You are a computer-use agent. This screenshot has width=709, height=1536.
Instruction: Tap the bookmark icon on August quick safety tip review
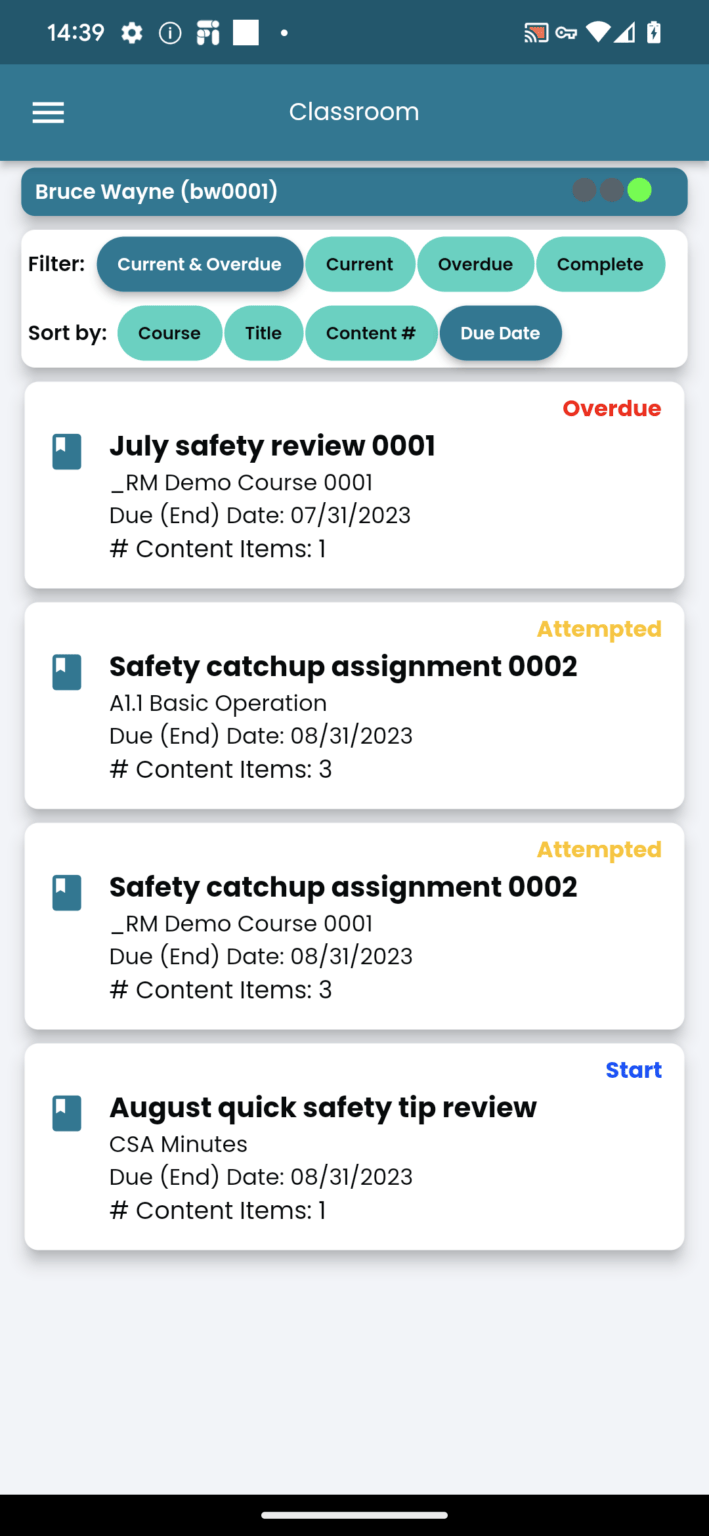coord(66,1112)
